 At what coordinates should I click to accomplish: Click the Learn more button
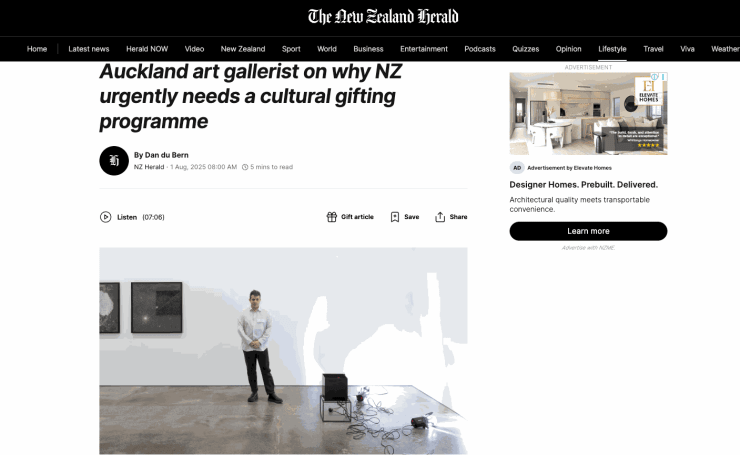588,231
